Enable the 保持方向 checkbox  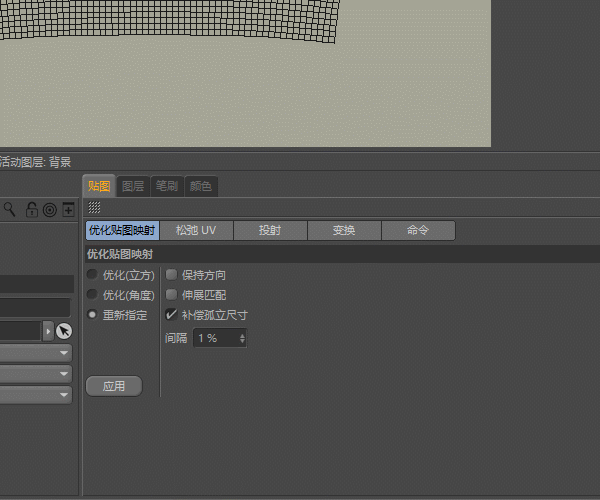point(172,274)
